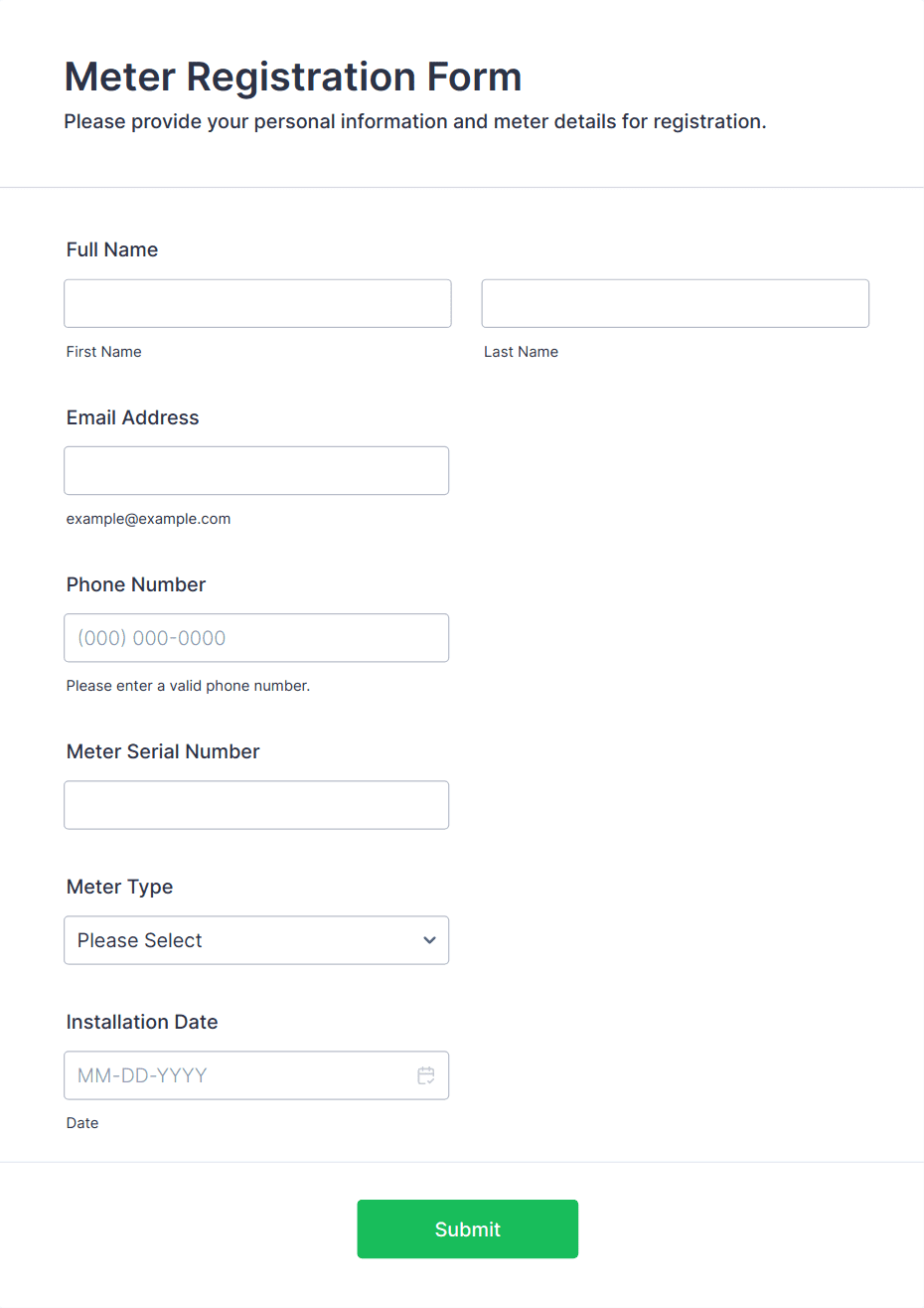924x1308 pixels.
Task: Click the Email Address label
Action: [132, 417]
